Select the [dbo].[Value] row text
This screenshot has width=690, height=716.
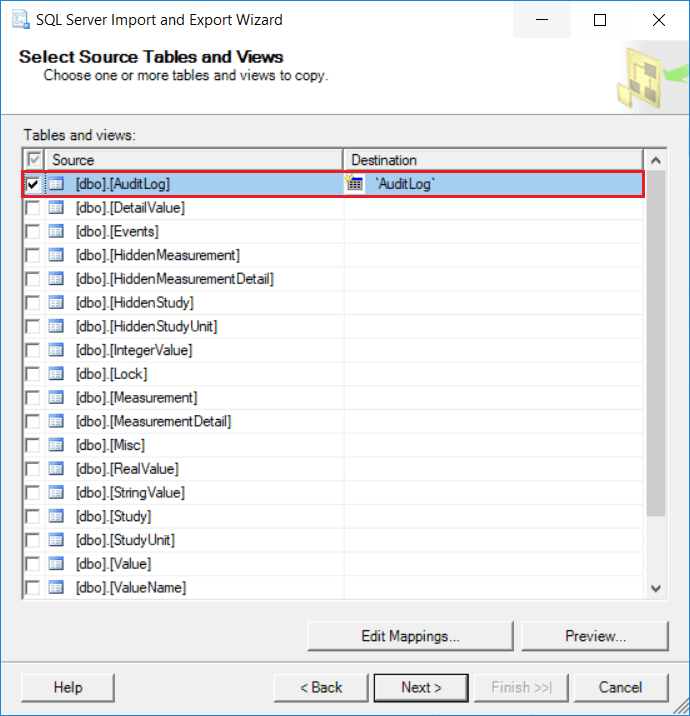(113, 564)
